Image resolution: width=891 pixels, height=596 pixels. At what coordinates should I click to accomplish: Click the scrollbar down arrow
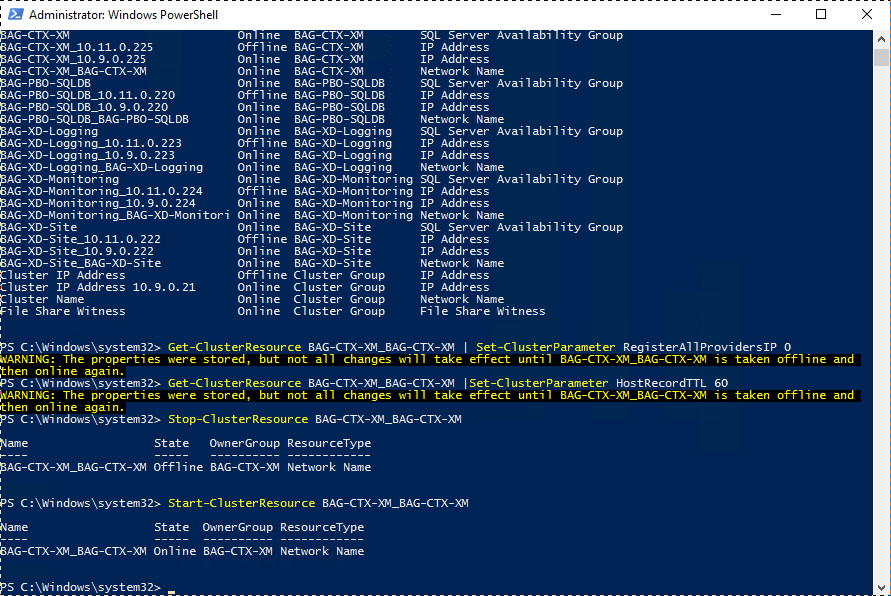point(881,587)
